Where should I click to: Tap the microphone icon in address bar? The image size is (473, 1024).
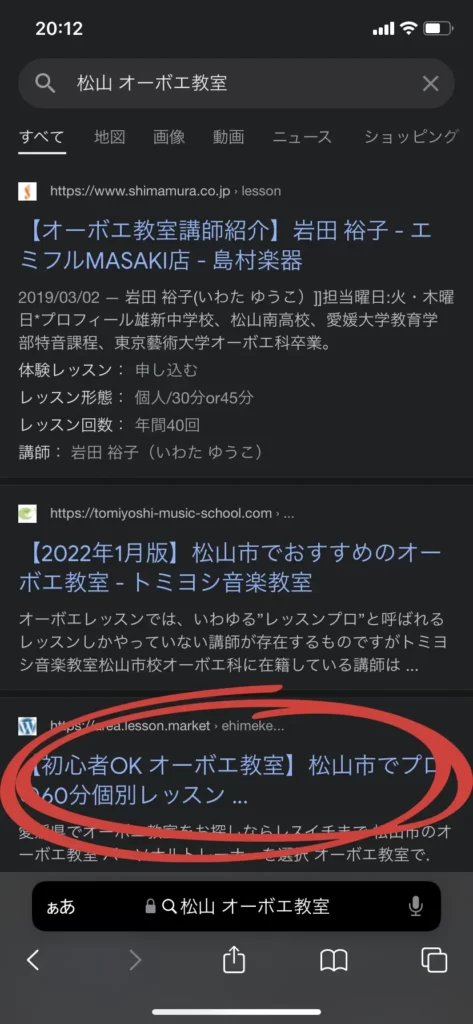tap(415, 906)
